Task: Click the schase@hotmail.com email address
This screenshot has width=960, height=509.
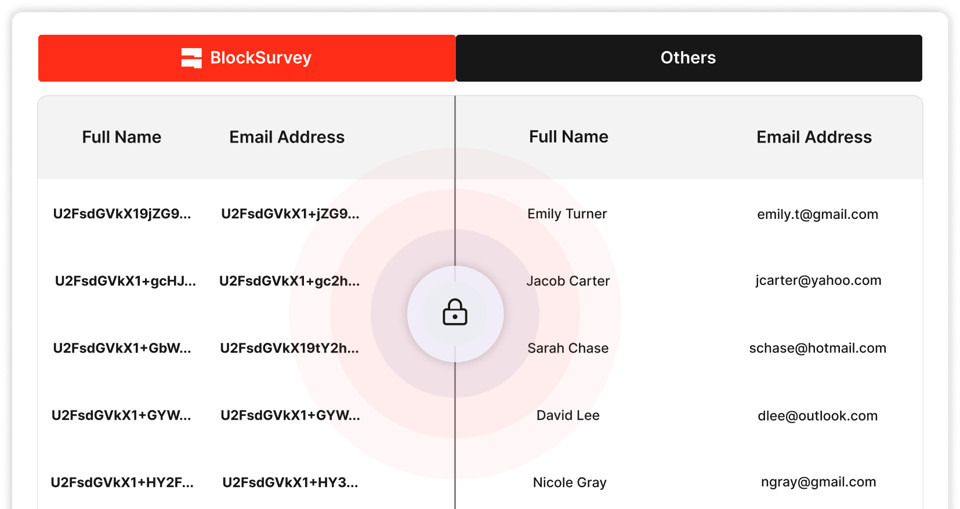Action: click(818, 348)
